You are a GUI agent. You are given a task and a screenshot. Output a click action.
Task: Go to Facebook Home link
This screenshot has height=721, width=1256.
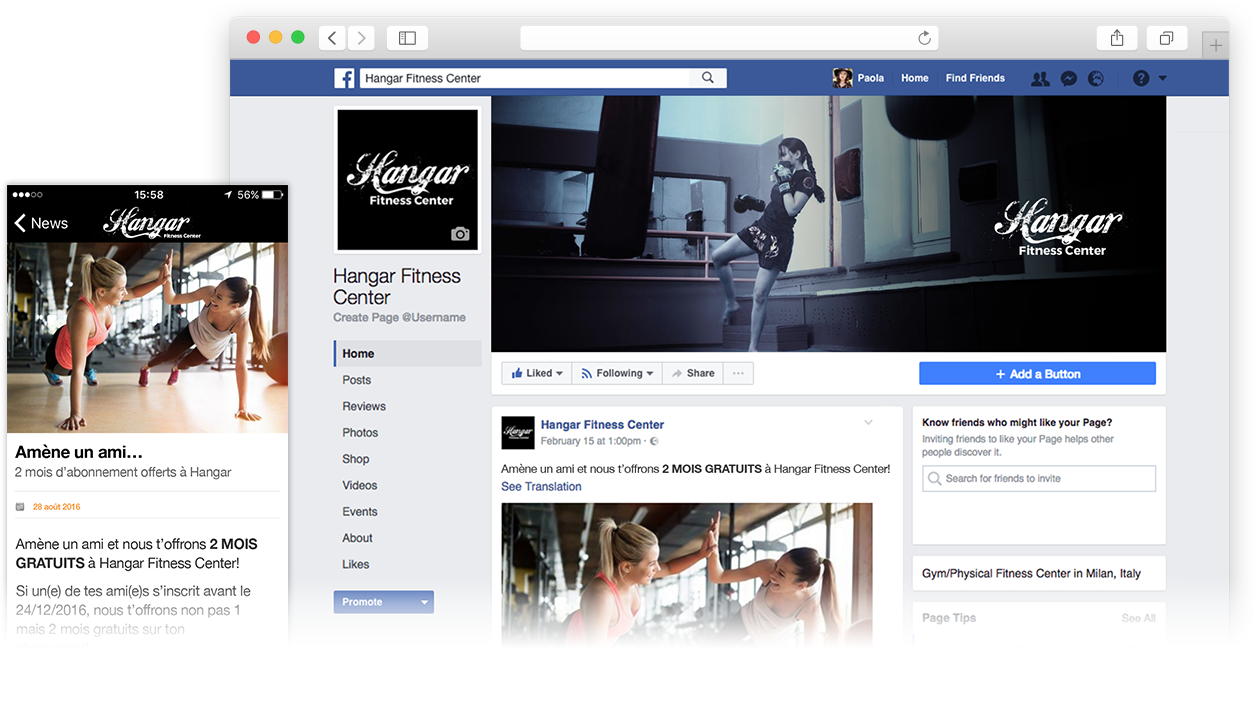pos(915,78)
